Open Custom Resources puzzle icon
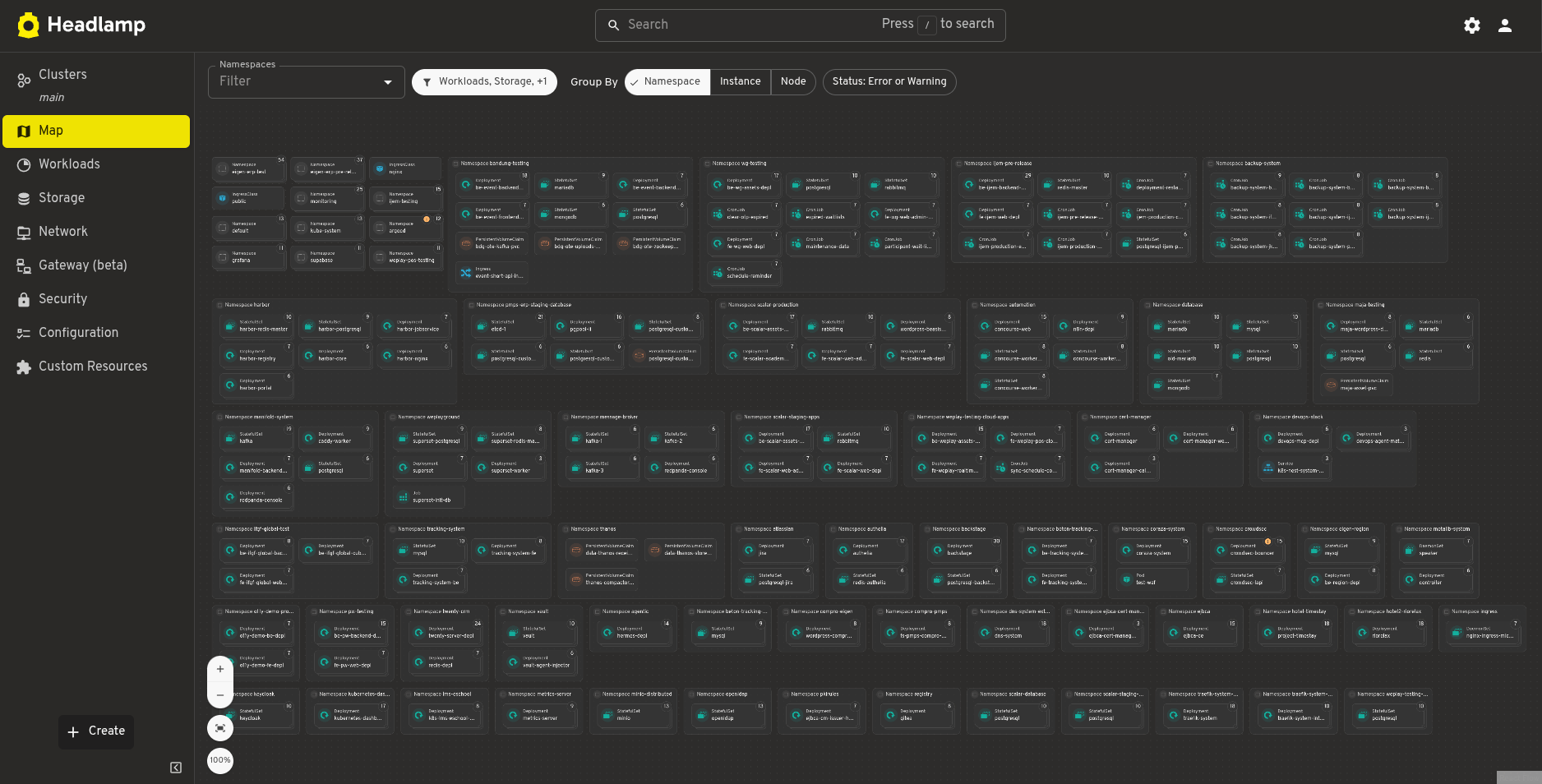 click(24, 367)
